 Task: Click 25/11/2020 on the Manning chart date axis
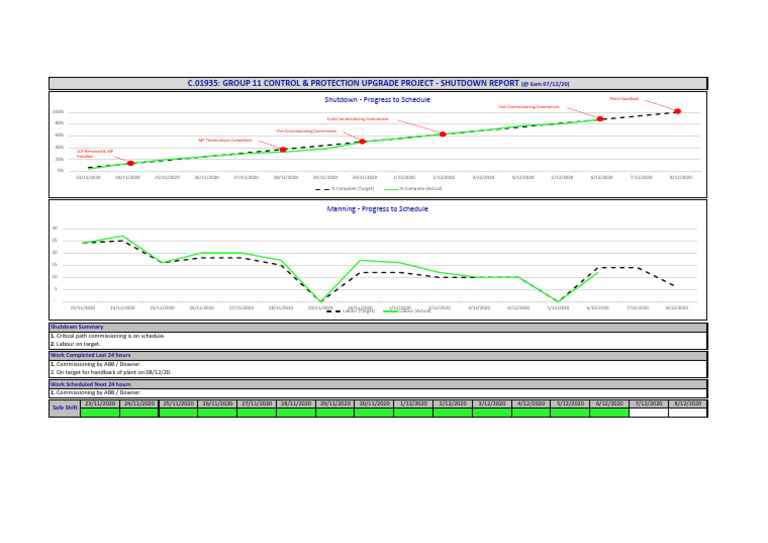coord(162,308)
